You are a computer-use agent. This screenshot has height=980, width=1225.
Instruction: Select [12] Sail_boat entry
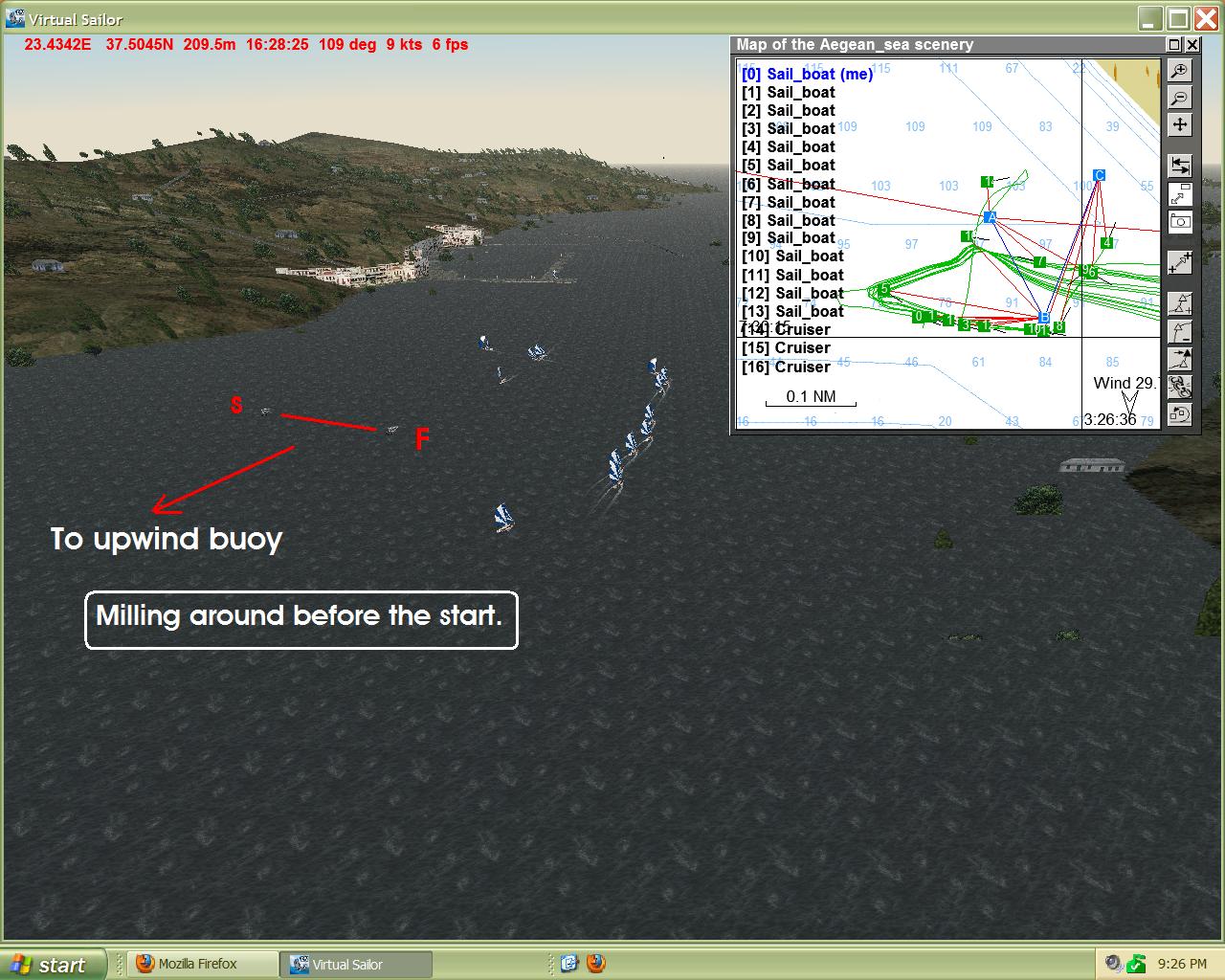pyautogui.click(x=792, y=293)
